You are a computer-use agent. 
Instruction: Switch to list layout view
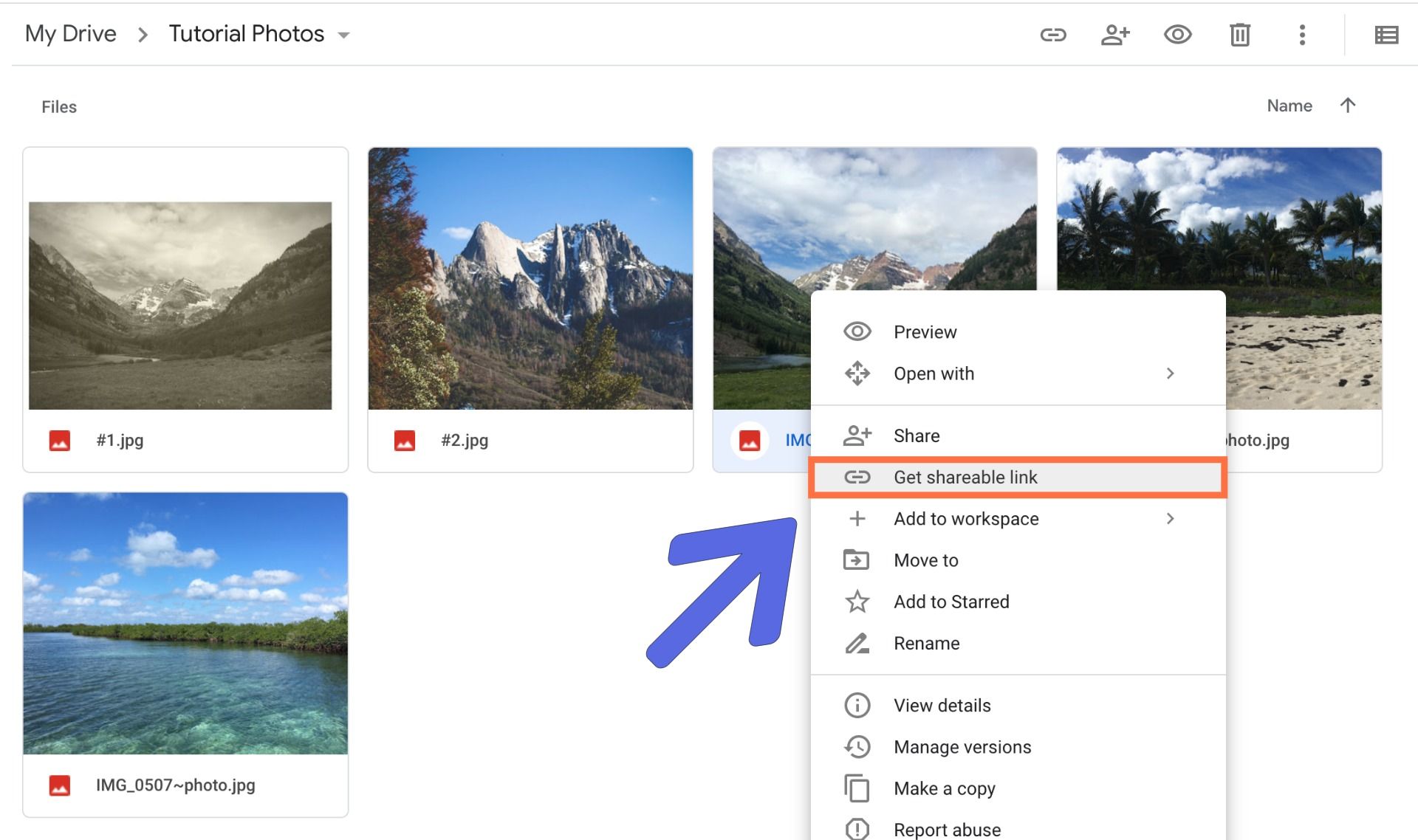point(1386,35)
